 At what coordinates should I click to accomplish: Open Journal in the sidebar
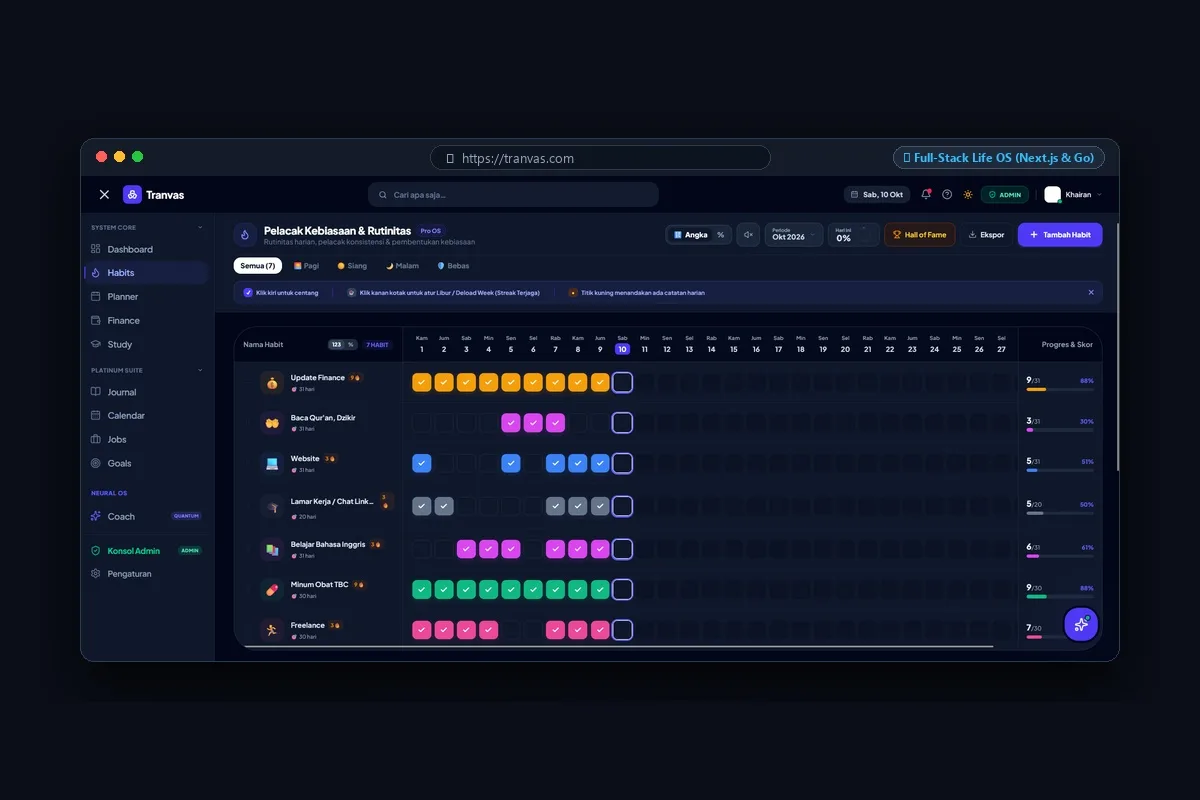[146, 392]
